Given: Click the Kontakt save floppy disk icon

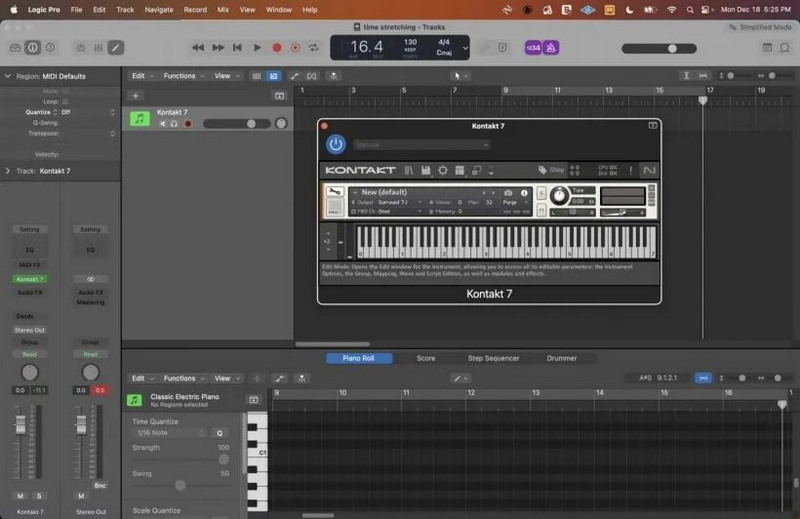Looking at the screenshot, I should tap(426, 171).
